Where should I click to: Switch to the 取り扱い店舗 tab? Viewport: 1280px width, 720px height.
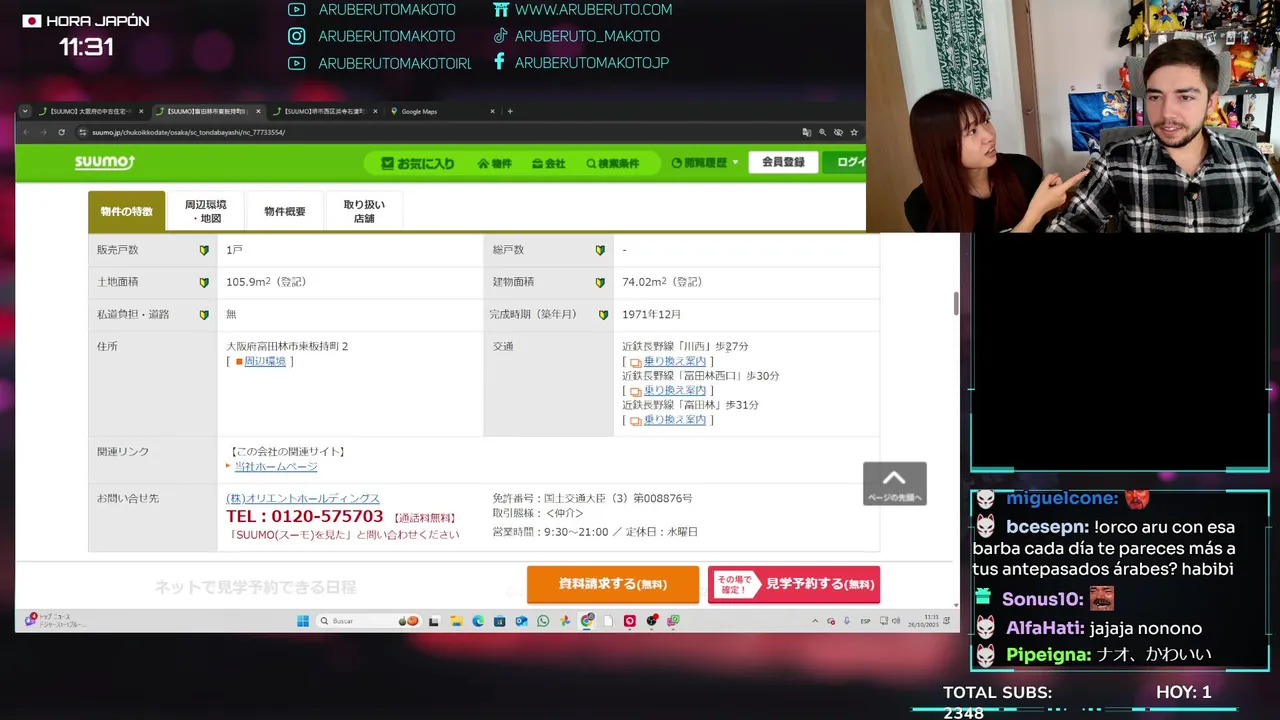364,211
